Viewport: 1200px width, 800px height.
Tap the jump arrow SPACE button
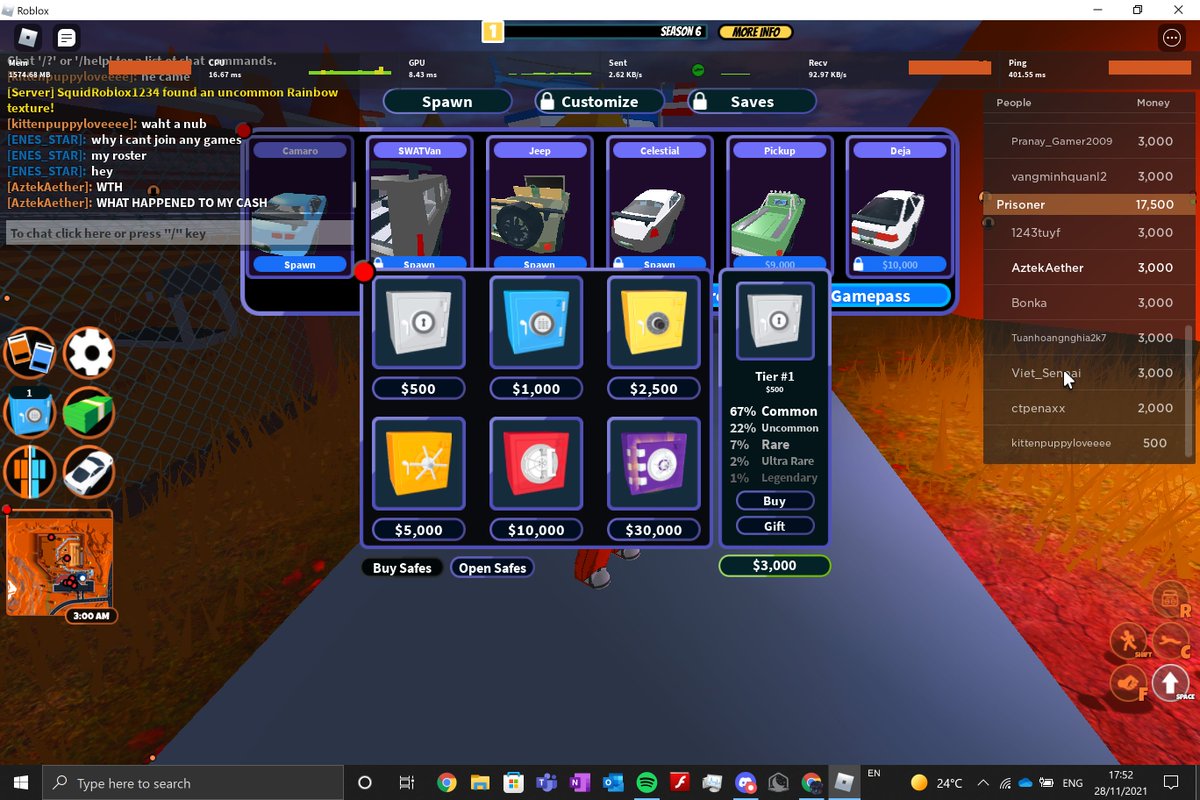pyautogui.click(x=1170, y=683)
